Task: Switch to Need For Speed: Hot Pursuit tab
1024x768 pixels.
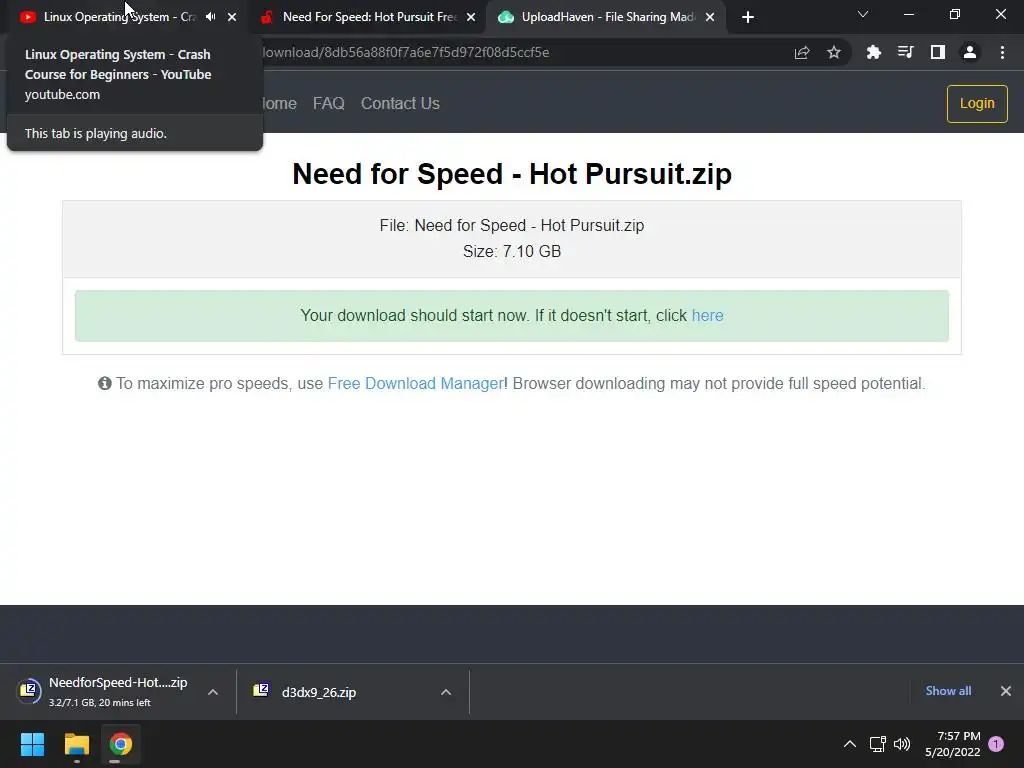Action: 370,17
